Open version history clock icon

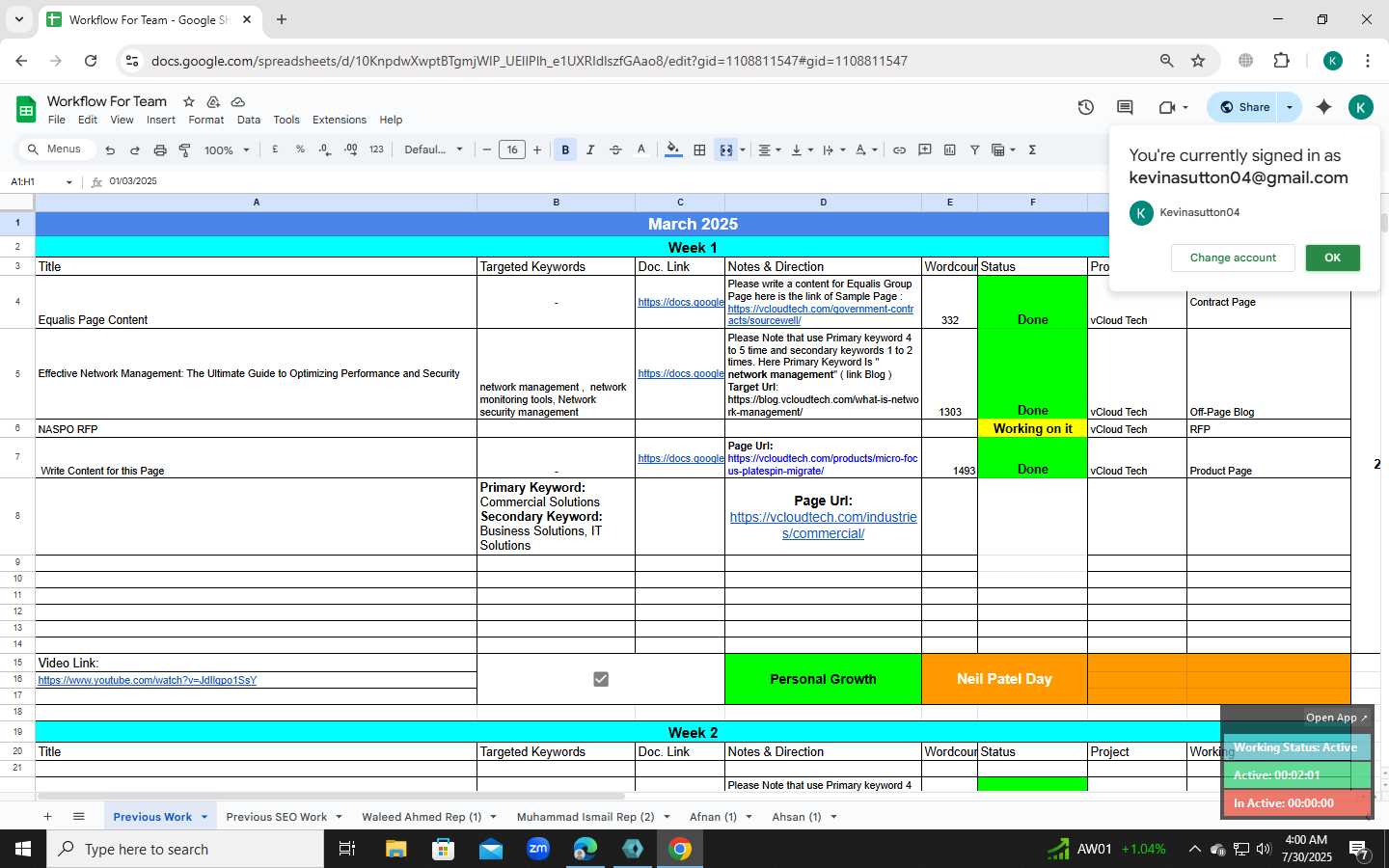coord(1086,107)
